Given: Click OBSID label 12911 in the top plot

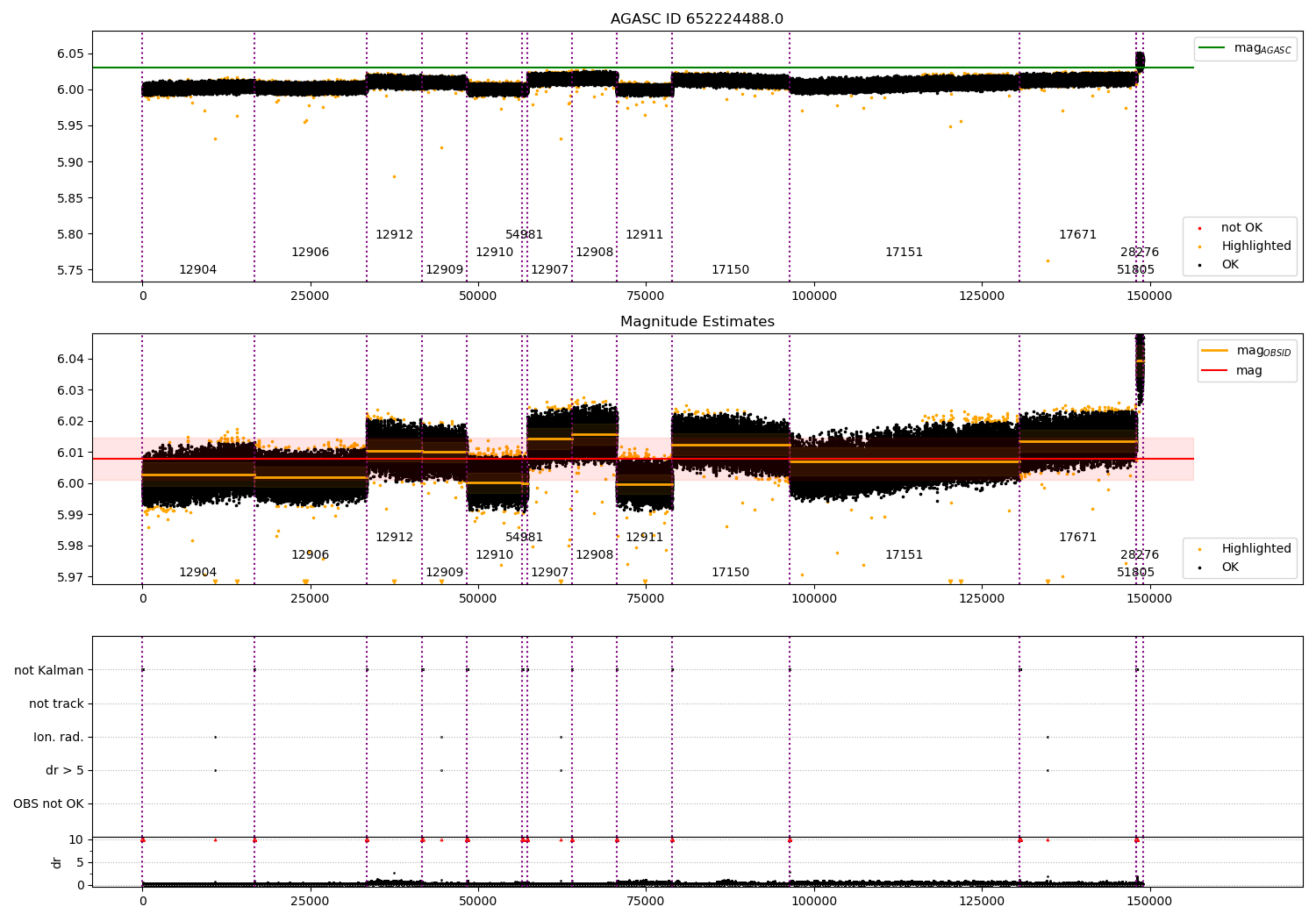Looking at the screenshot, I should (x=644, y=235).
